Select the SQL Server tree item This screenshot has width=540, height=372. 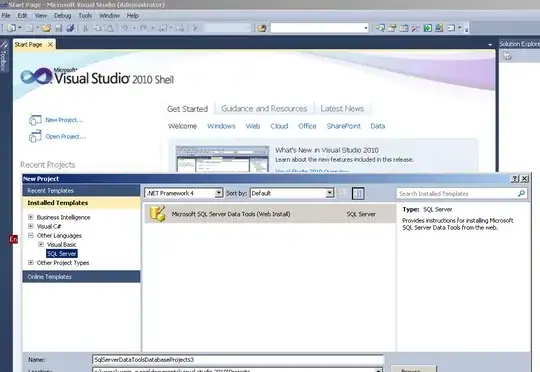coord(62,254)
